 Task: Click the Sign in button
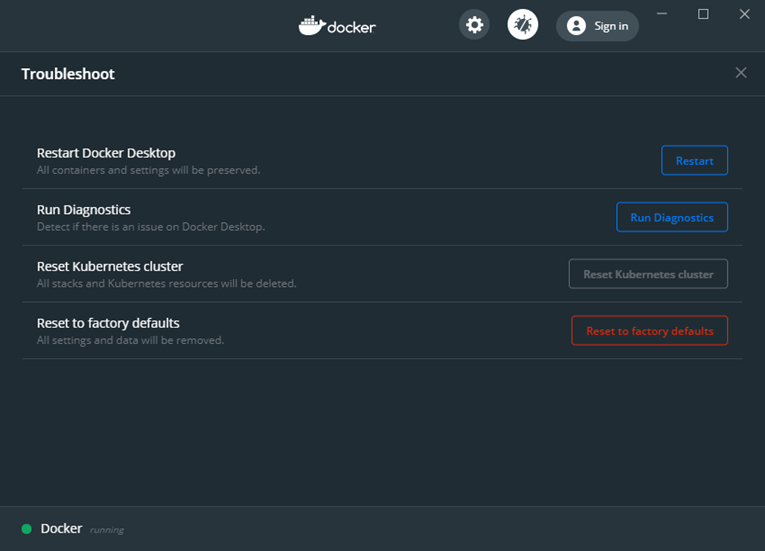(597, 26)
